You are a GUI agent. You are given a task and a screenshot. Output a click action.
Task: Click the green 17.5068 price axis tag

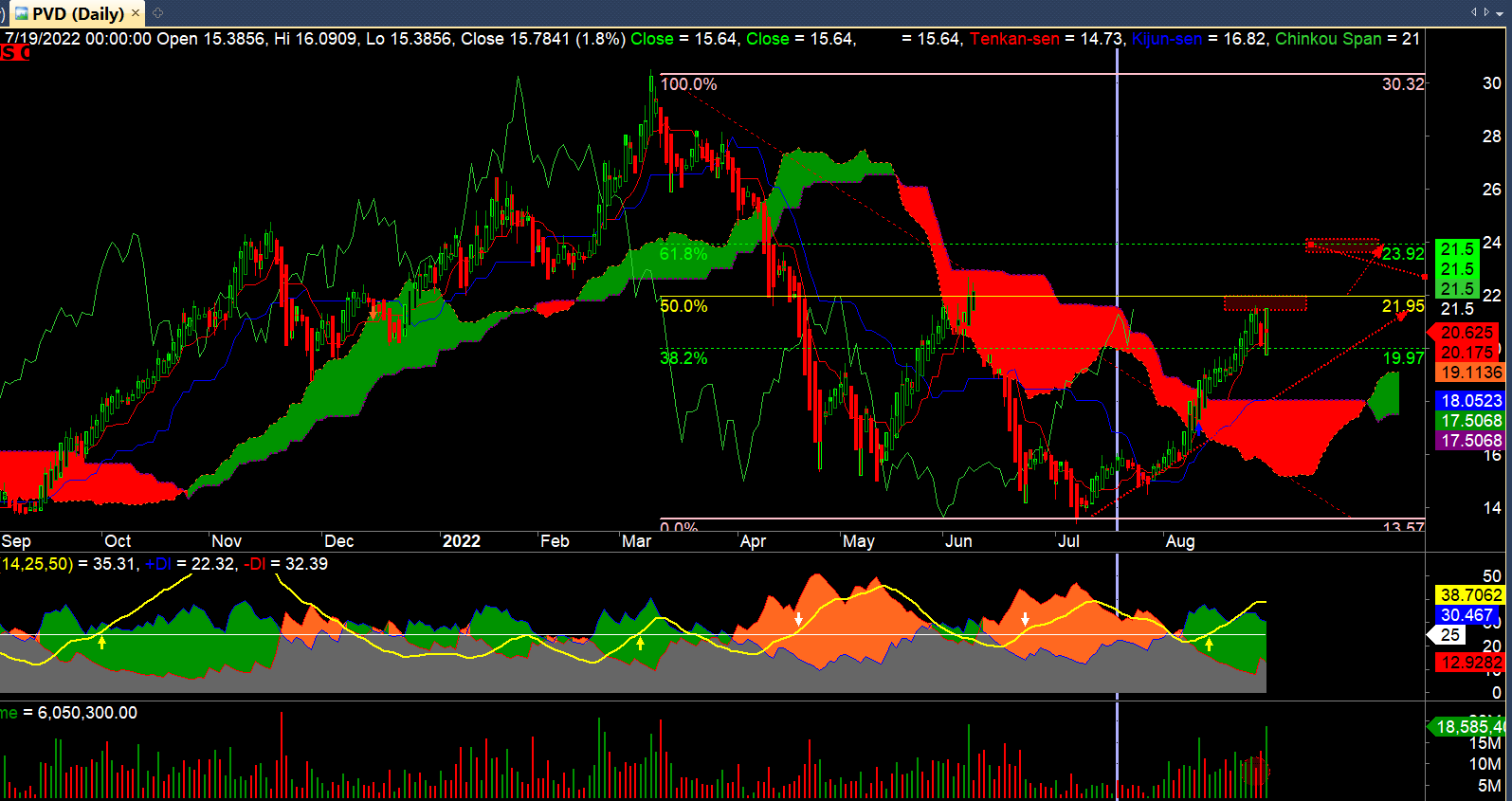click(x=1470, y=421)
